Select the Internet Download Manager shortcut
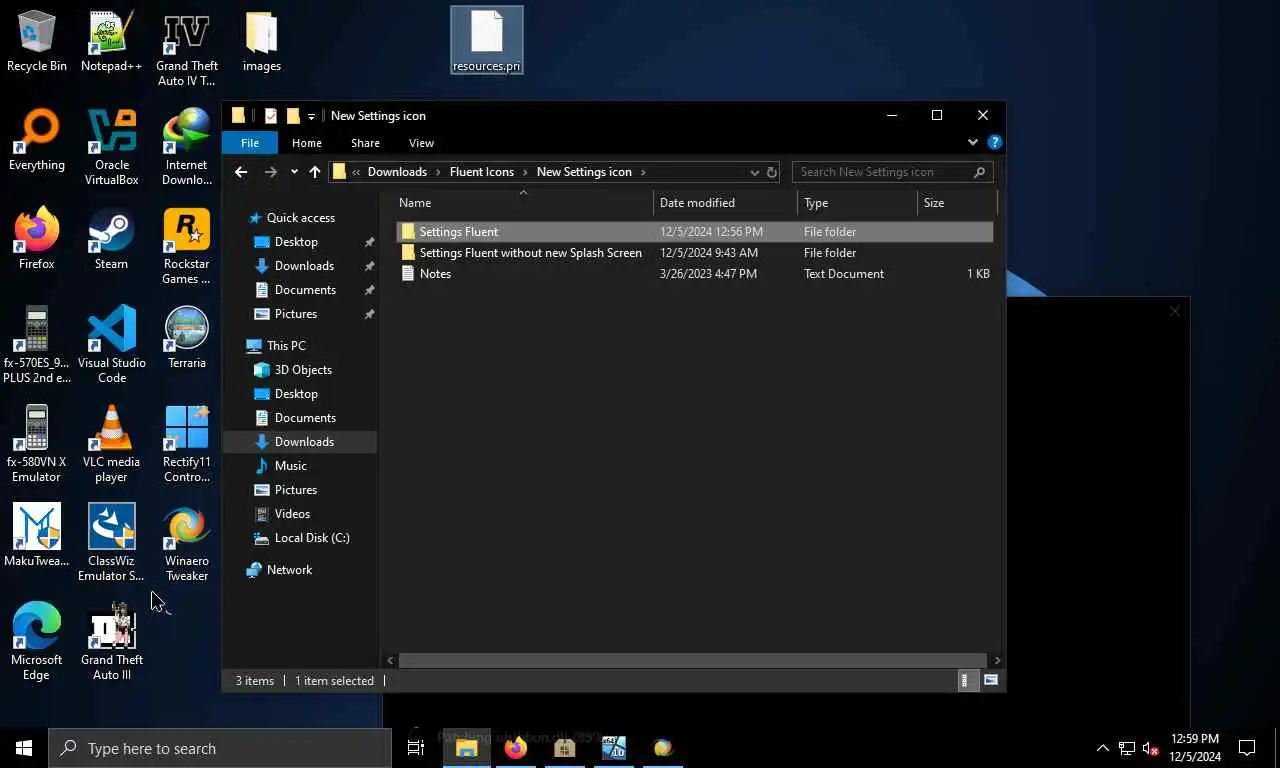This screenshot has height=768, width=1280. click(186, 148)
